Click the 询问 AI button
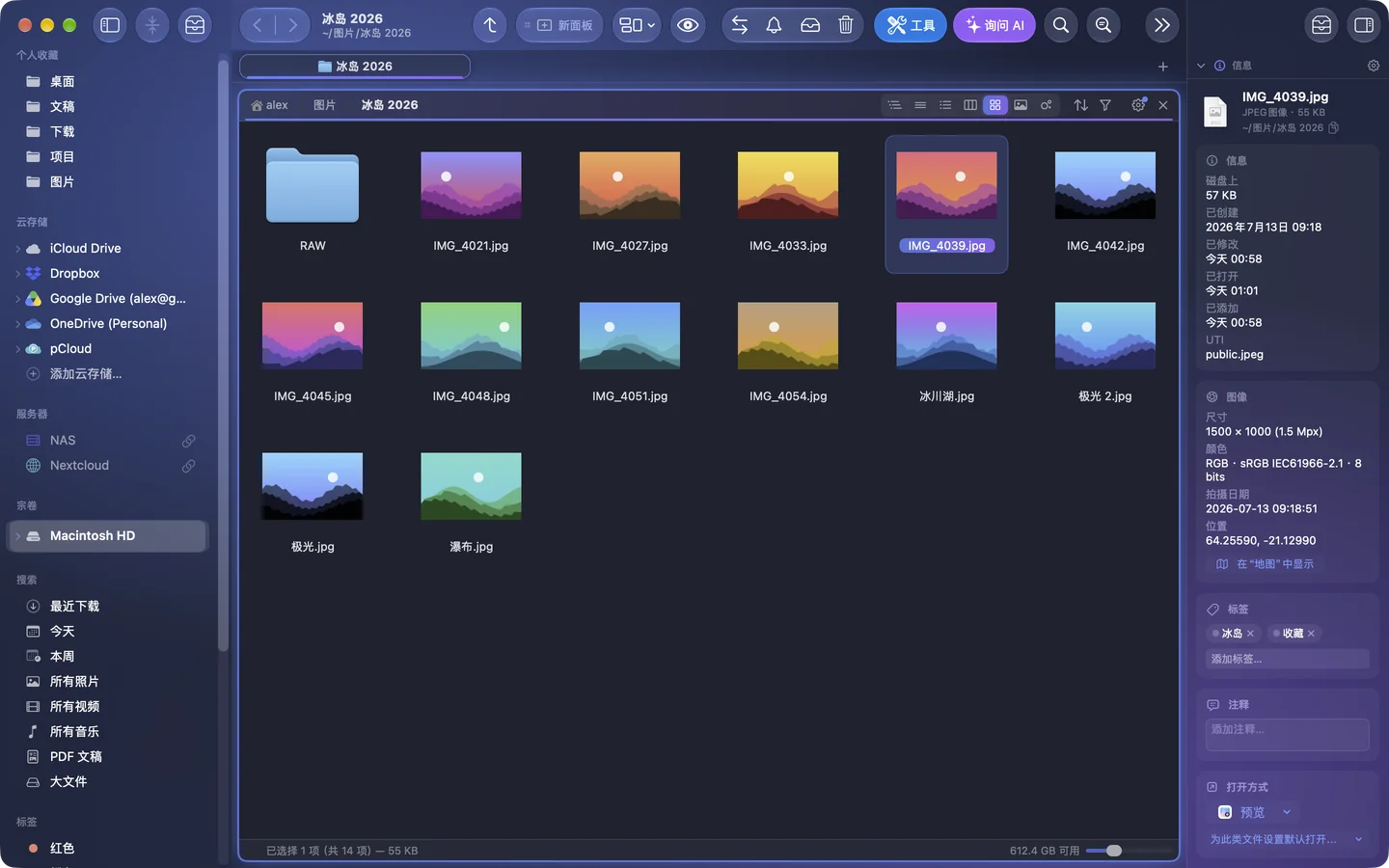 click(x=994, y=25)
